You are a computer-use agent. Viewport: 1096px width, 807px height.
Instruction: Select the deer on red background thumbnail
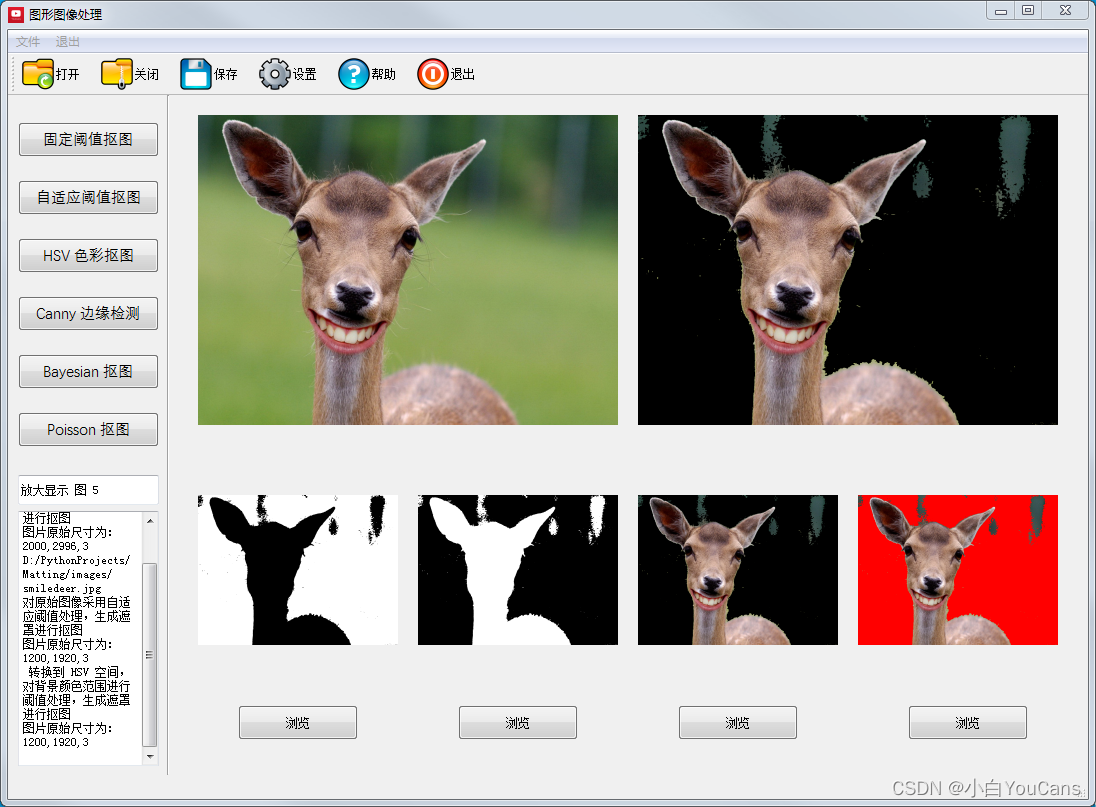pos(958,570)
